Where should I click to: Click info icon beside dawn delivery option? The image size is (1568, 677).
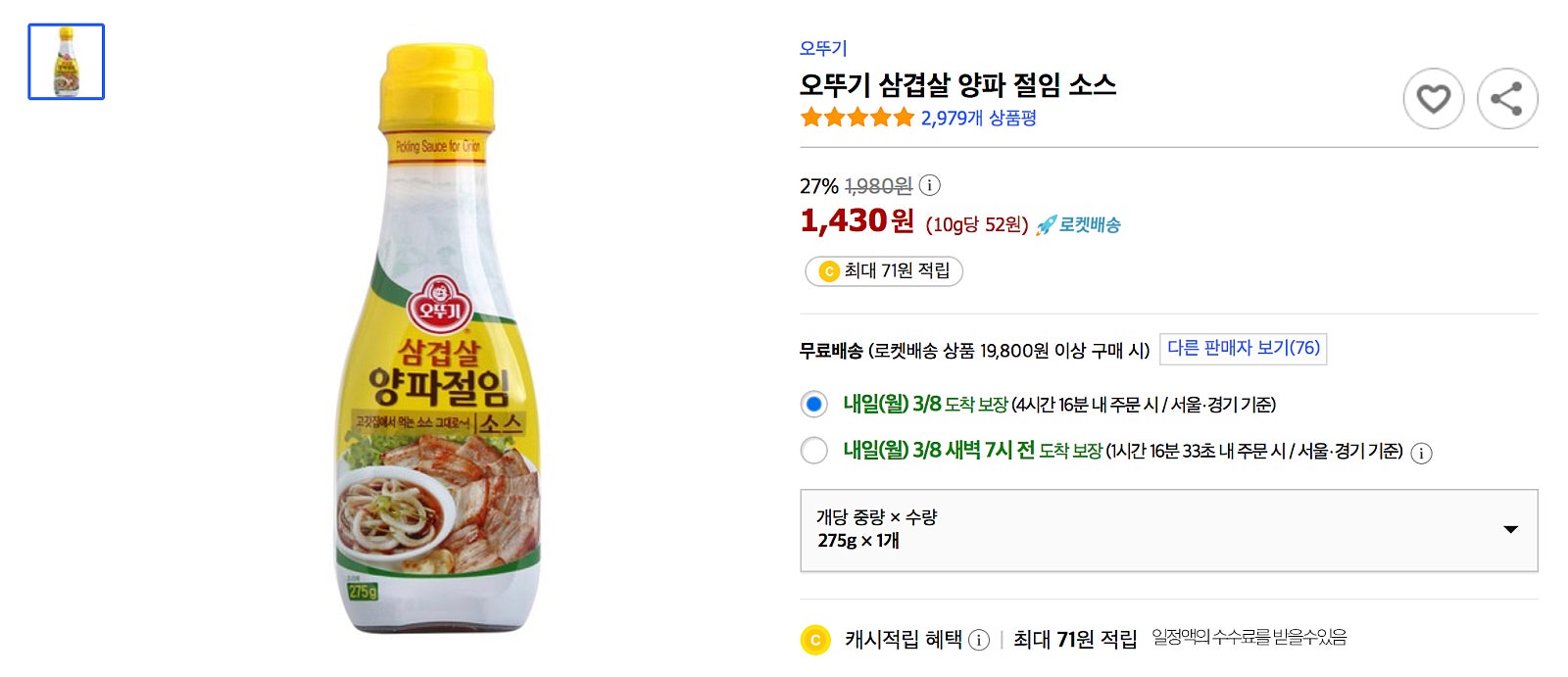(1421, 453)
